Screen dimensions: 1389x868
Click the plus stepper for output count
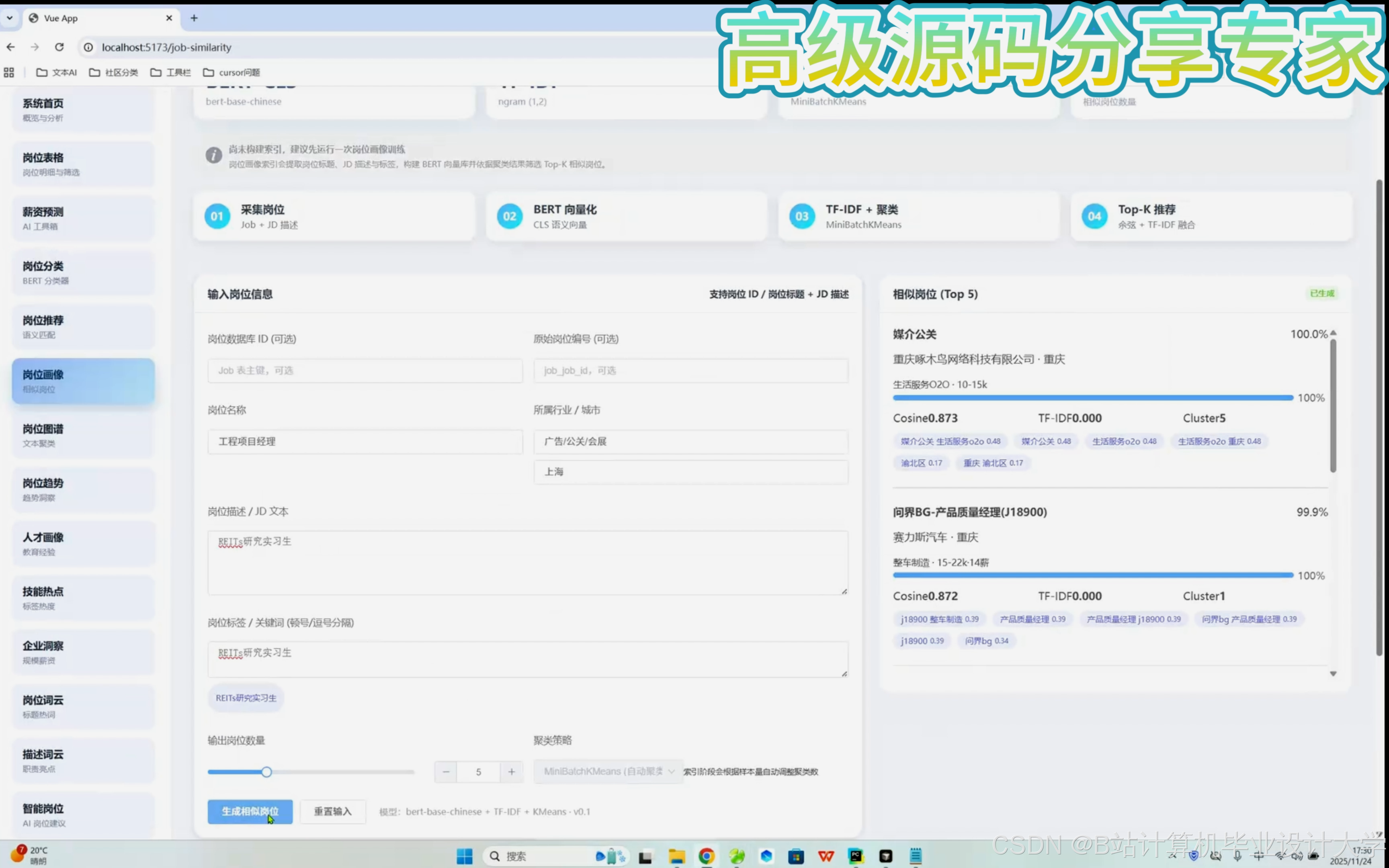511,772
